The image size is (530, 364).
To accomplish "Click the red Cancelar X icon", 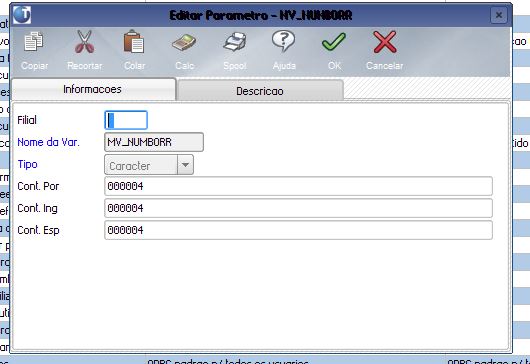I will click(385, 42).
